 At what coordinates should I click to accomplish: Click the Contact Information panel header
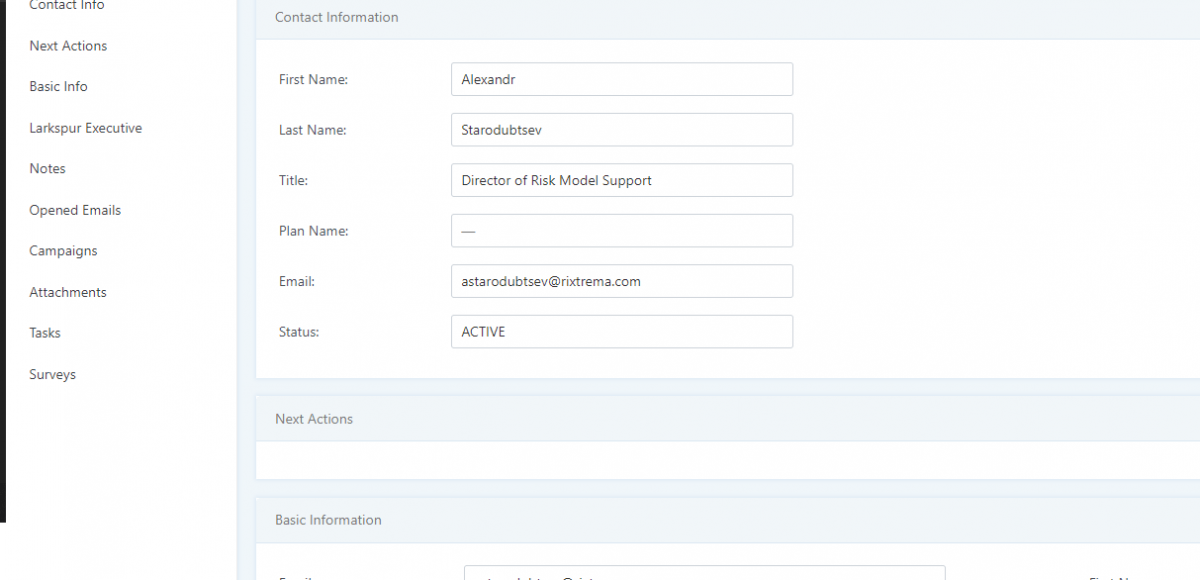[336, 17]
